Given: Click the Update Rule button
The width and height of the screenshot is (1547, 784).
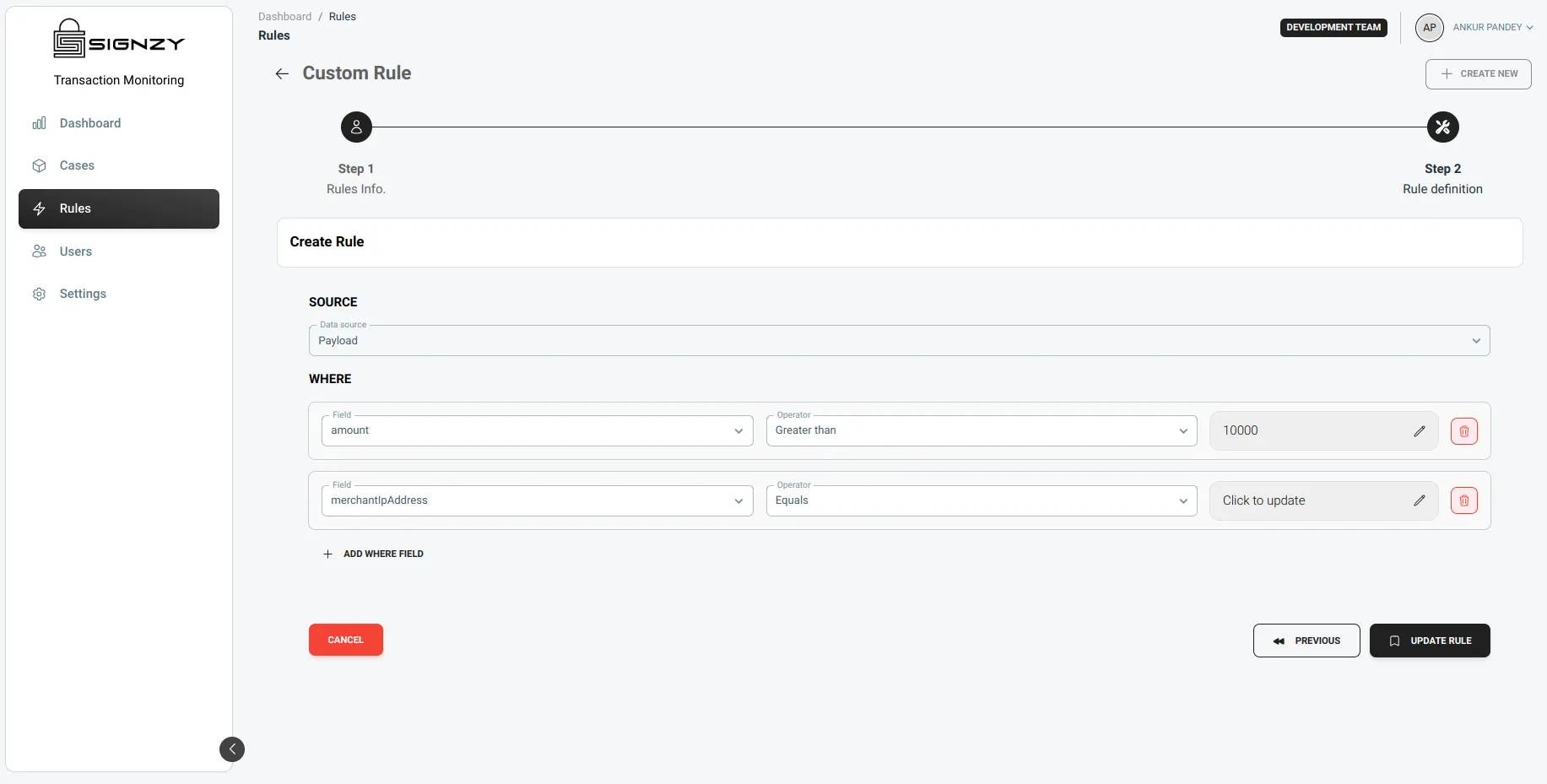Looking at the screenshot, I should coord(1430,641).
